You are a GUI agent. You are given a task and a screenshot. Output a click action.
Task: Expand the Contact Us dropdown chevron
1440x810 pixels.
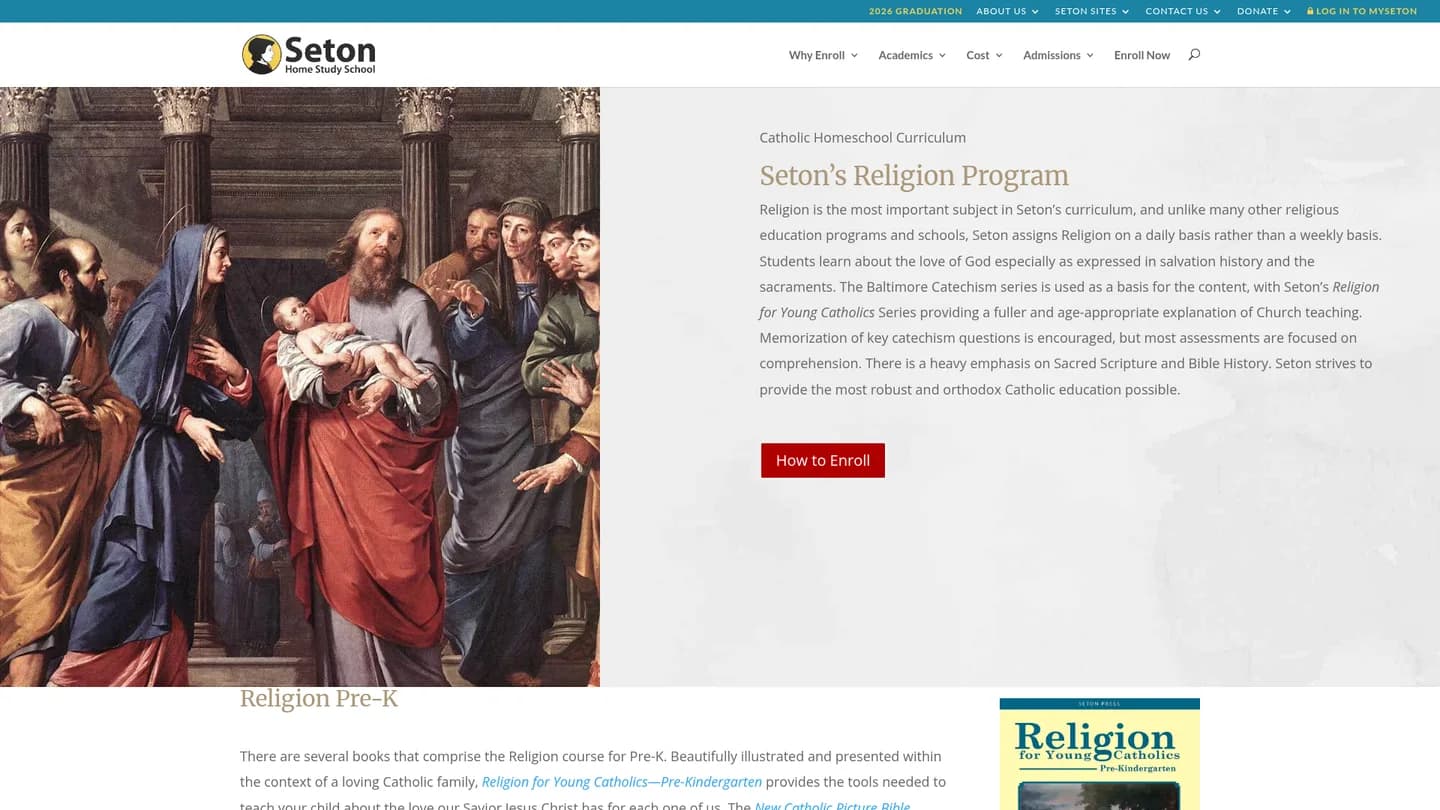(1217, 12)
